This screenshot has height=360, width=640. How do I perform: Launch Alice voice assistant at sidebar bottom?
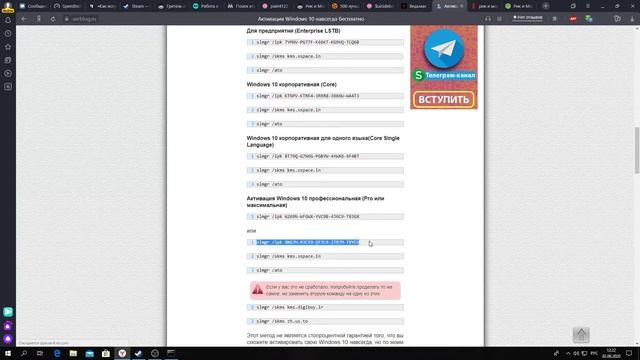coord(8,339)
